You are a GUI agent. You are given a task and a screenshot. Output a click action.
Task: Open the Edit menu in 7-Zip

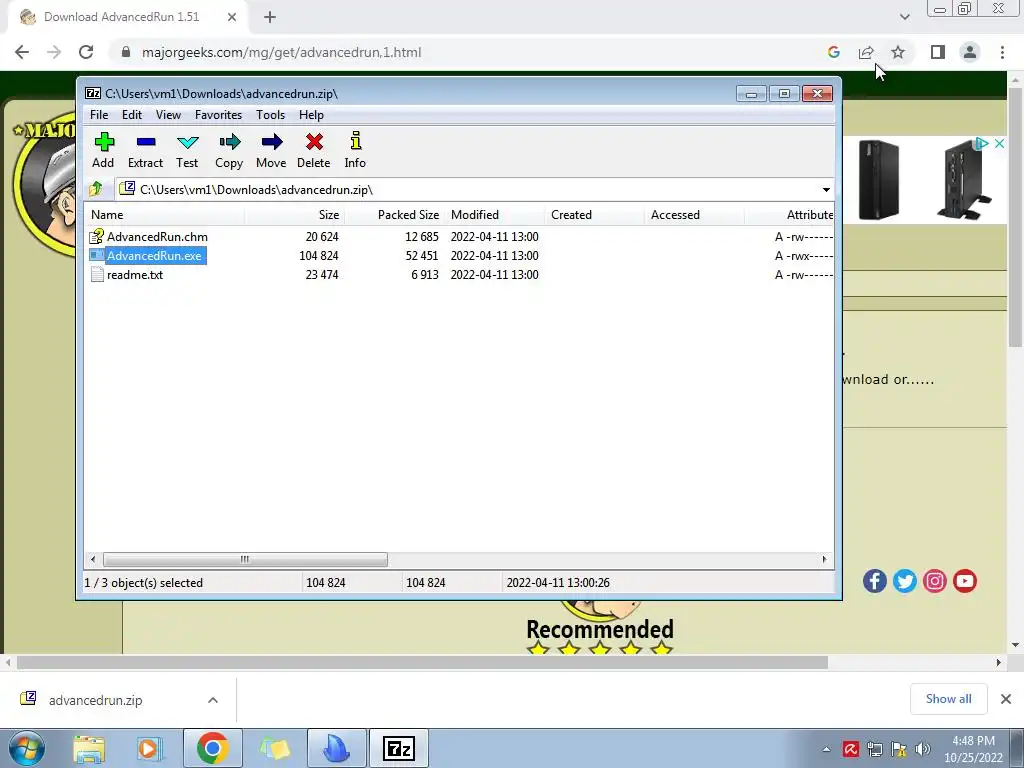point(132,115)
